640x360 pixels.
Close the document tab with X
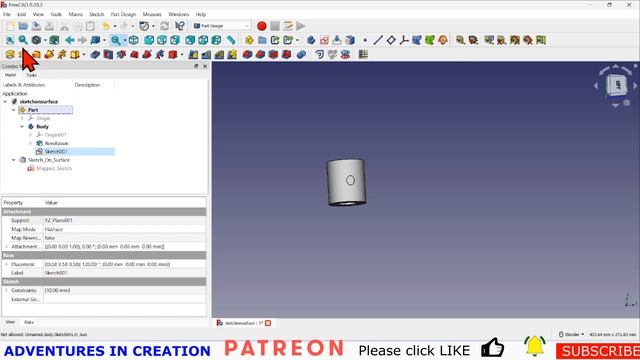click(268, 323)
